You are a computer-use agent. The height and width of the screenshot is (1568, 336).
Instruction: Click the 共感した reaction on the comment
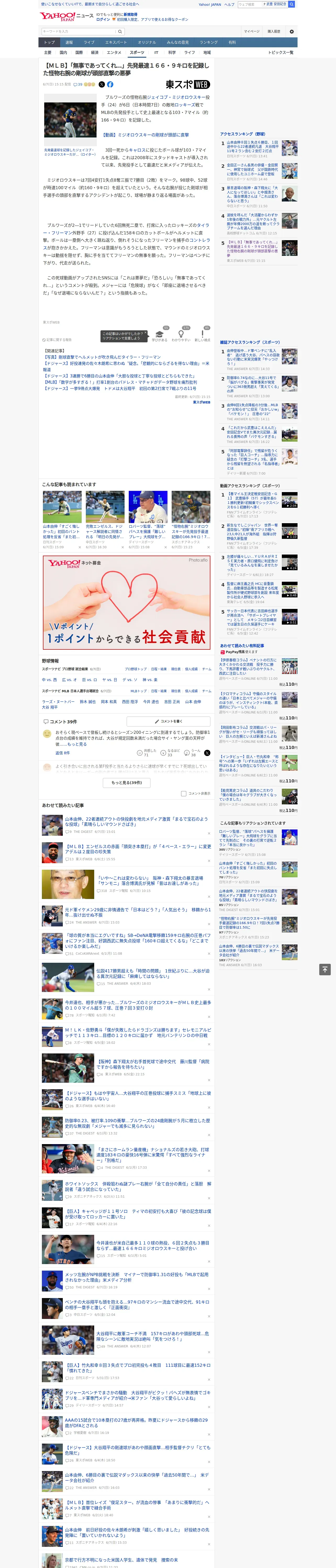point(147,753)
